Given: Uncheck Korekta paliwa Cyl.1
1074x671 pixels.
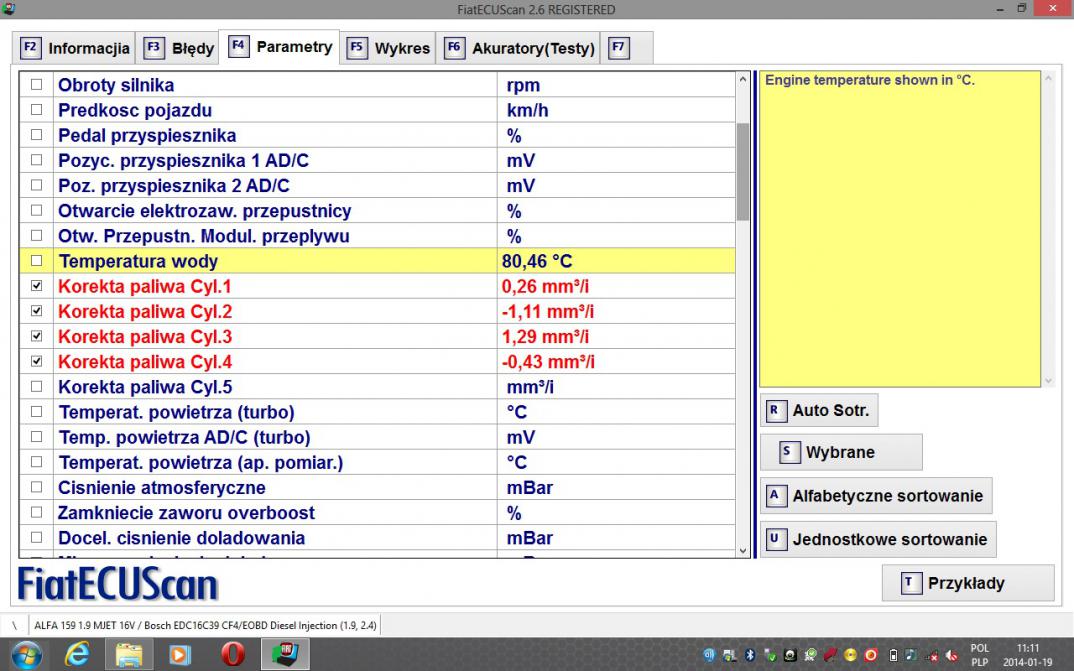Looking at the screenshot, I should pyautogui.click(x=36, y=286).
